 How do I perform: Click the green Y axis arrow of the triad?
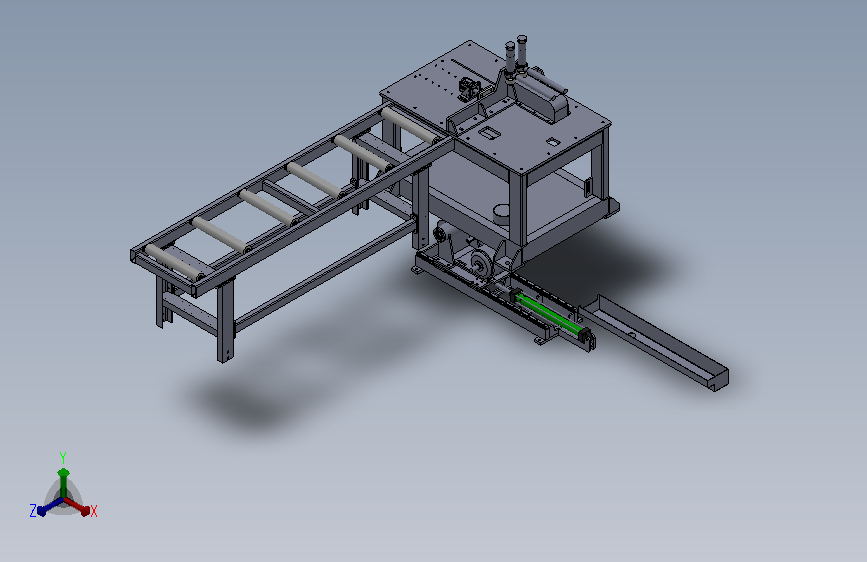(63, 482)
